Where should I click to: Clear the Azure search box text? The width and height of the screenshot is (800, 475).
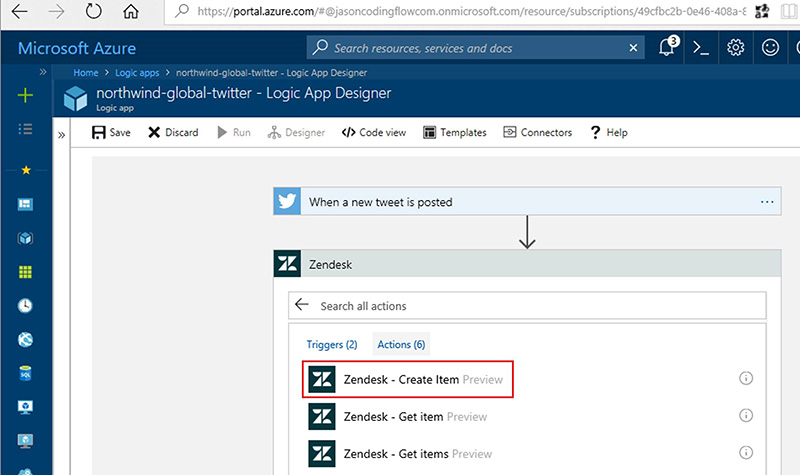tap(632, 48)
